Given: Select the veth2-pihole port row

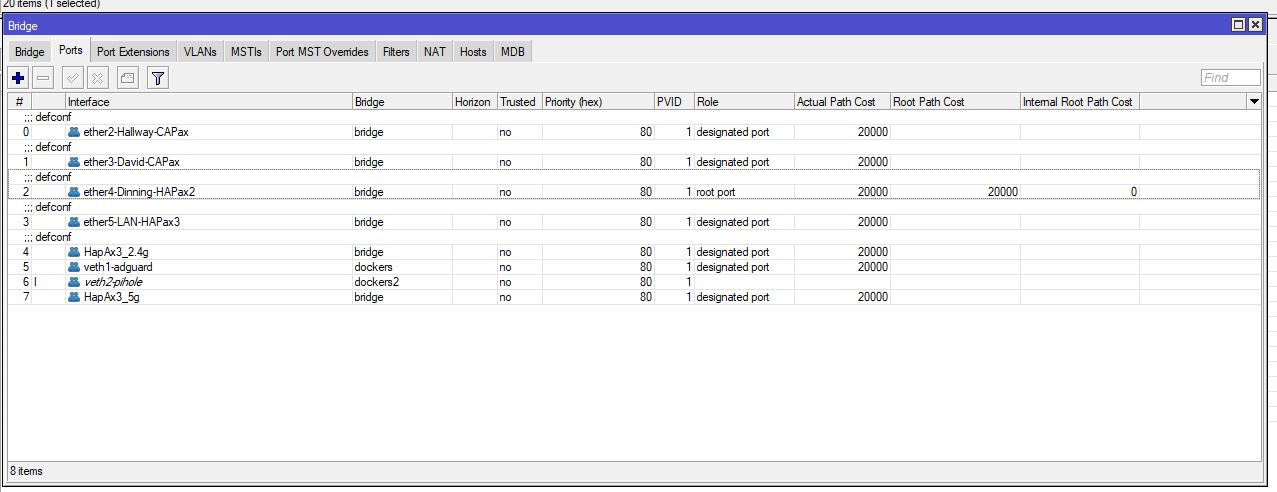Looking at the screenshot, I should pyautogui.click(x=634, y=282).
